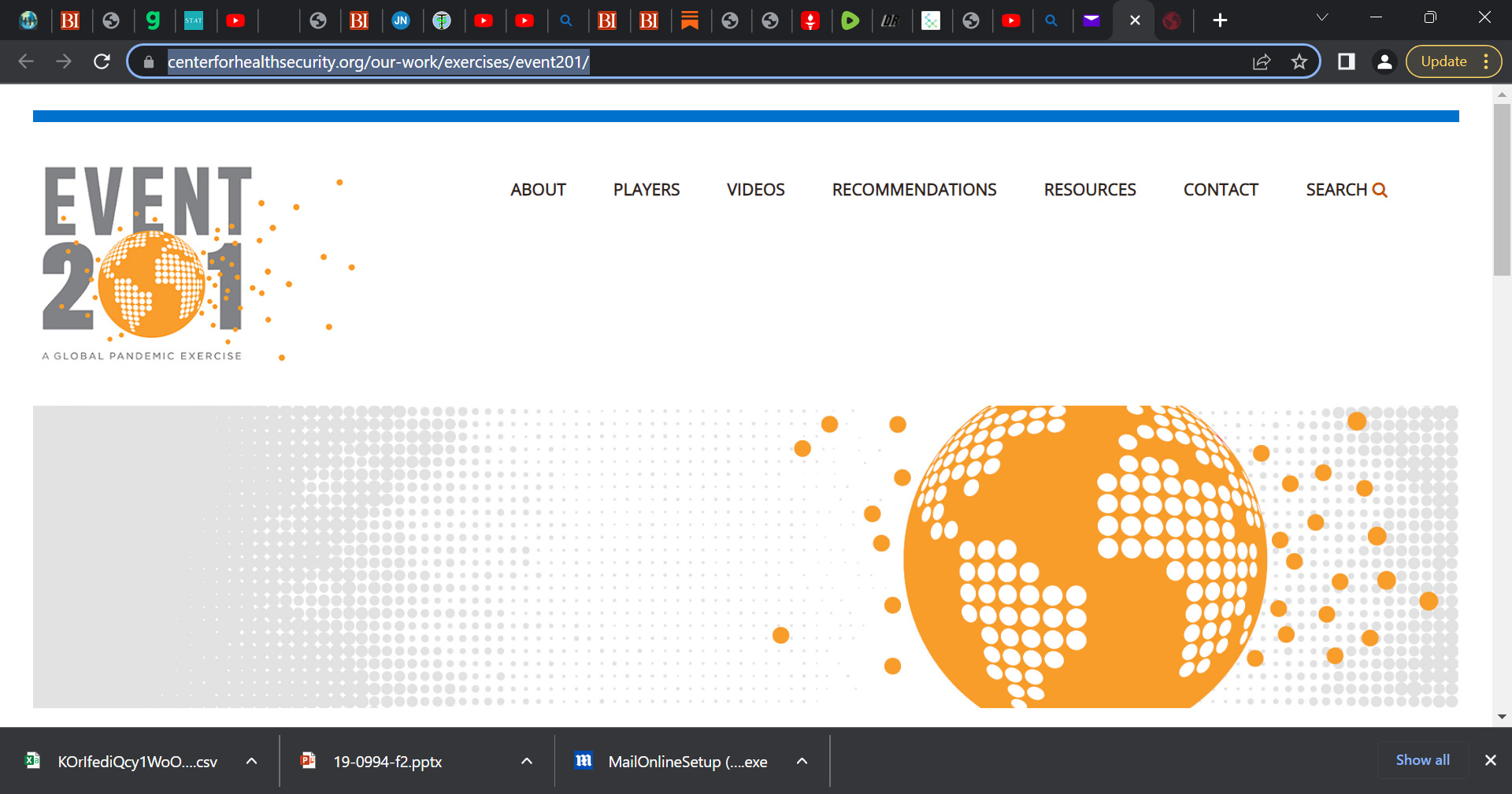The image size is (1512, 794).
Task: Expand options for the pptx download
Action: (x=527, y=761)
